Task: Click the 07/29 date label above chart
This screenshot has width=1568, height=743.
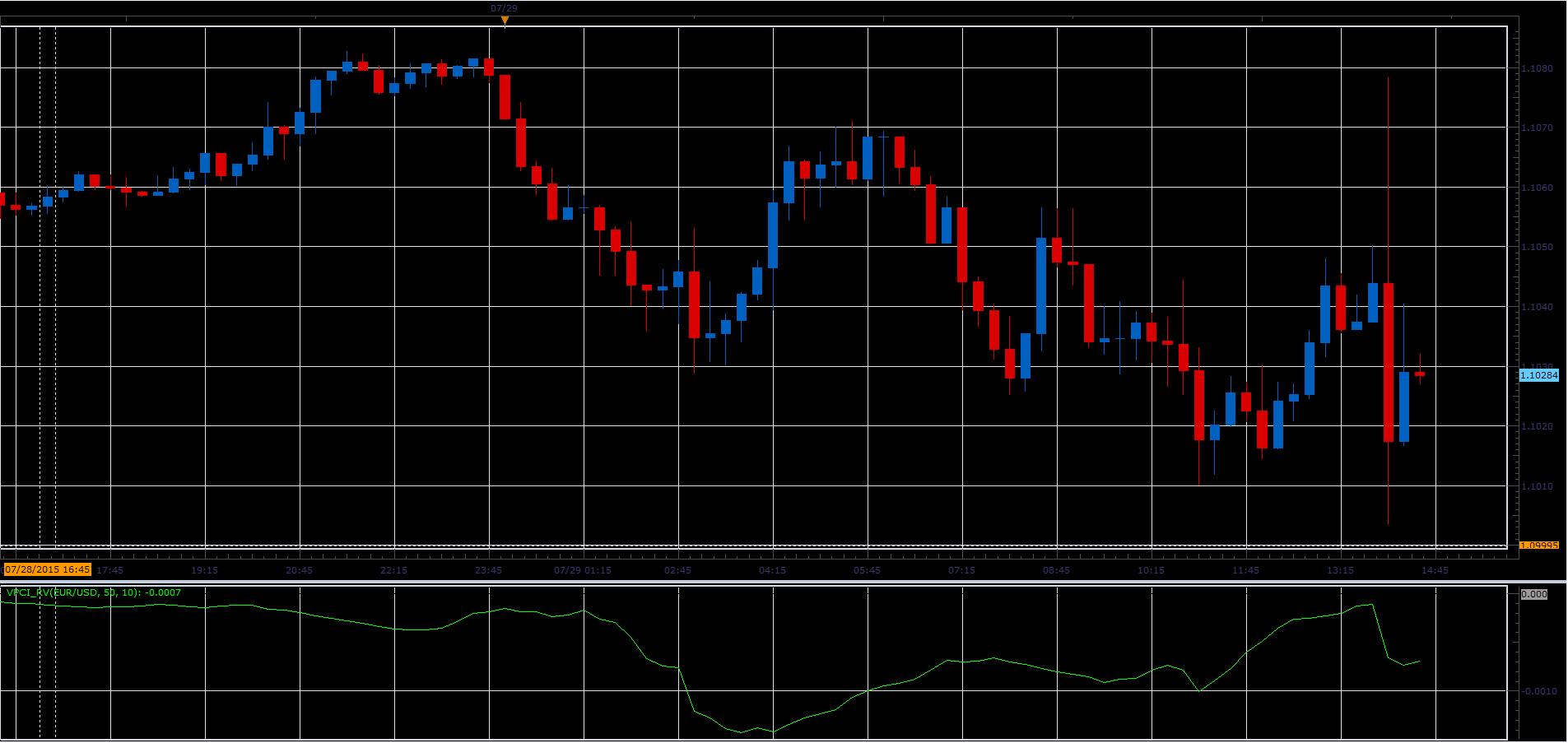Action: tap(504, 8)
